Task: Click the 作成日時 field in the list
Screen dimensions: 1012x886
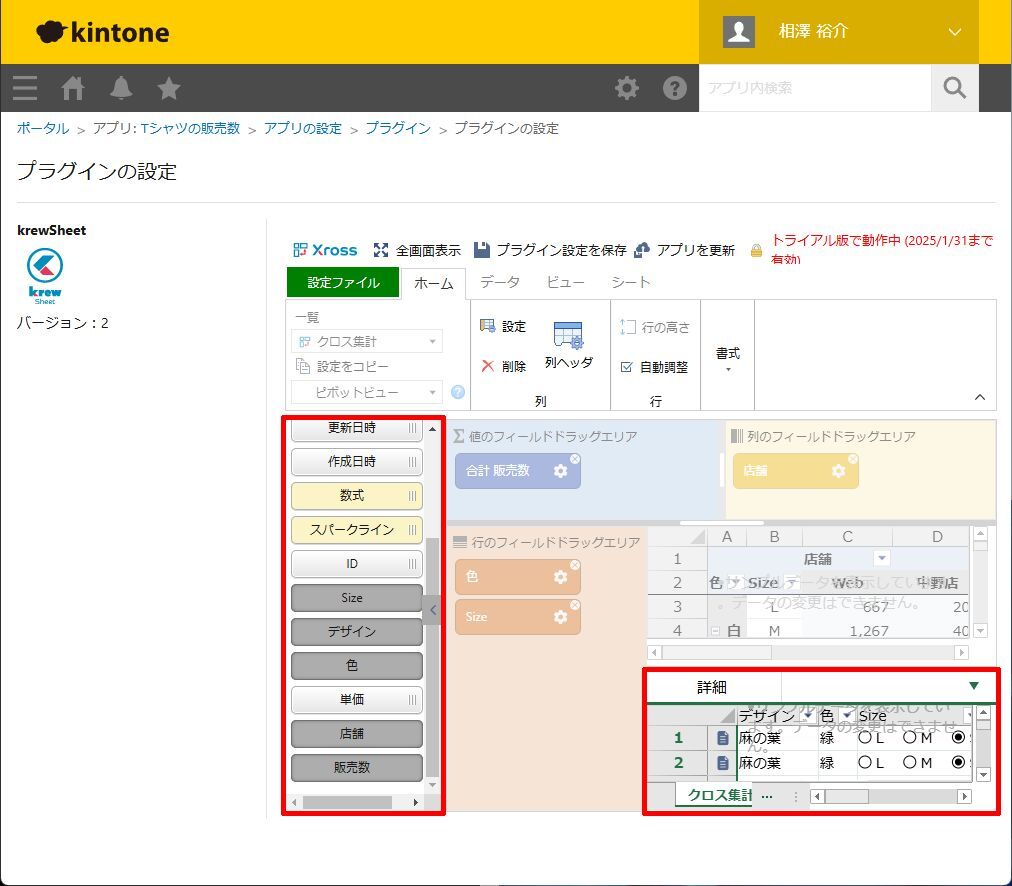Action: tap(357, 461)
